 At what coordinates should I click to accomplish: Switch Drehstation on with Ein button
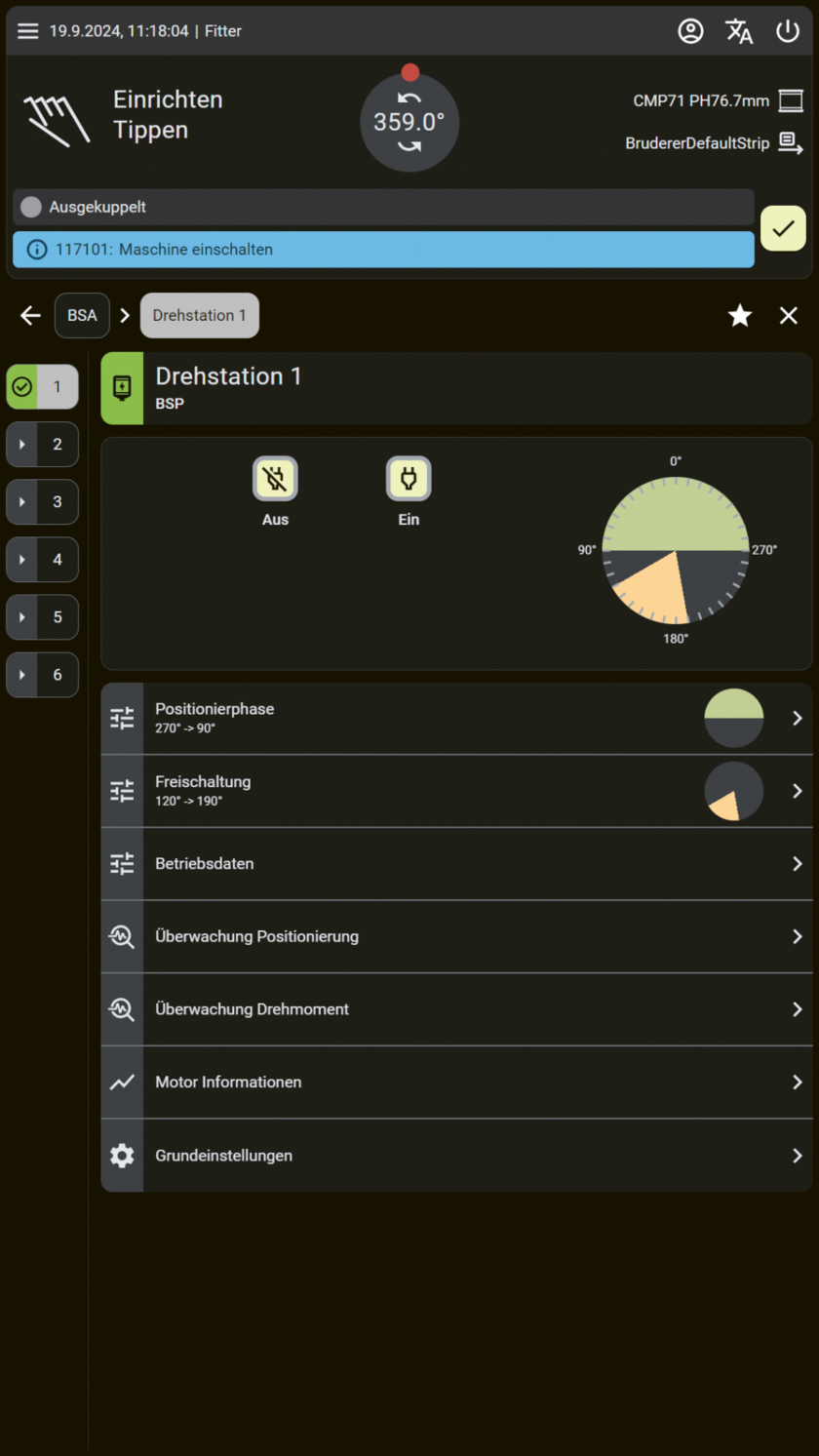coord(409,479)
